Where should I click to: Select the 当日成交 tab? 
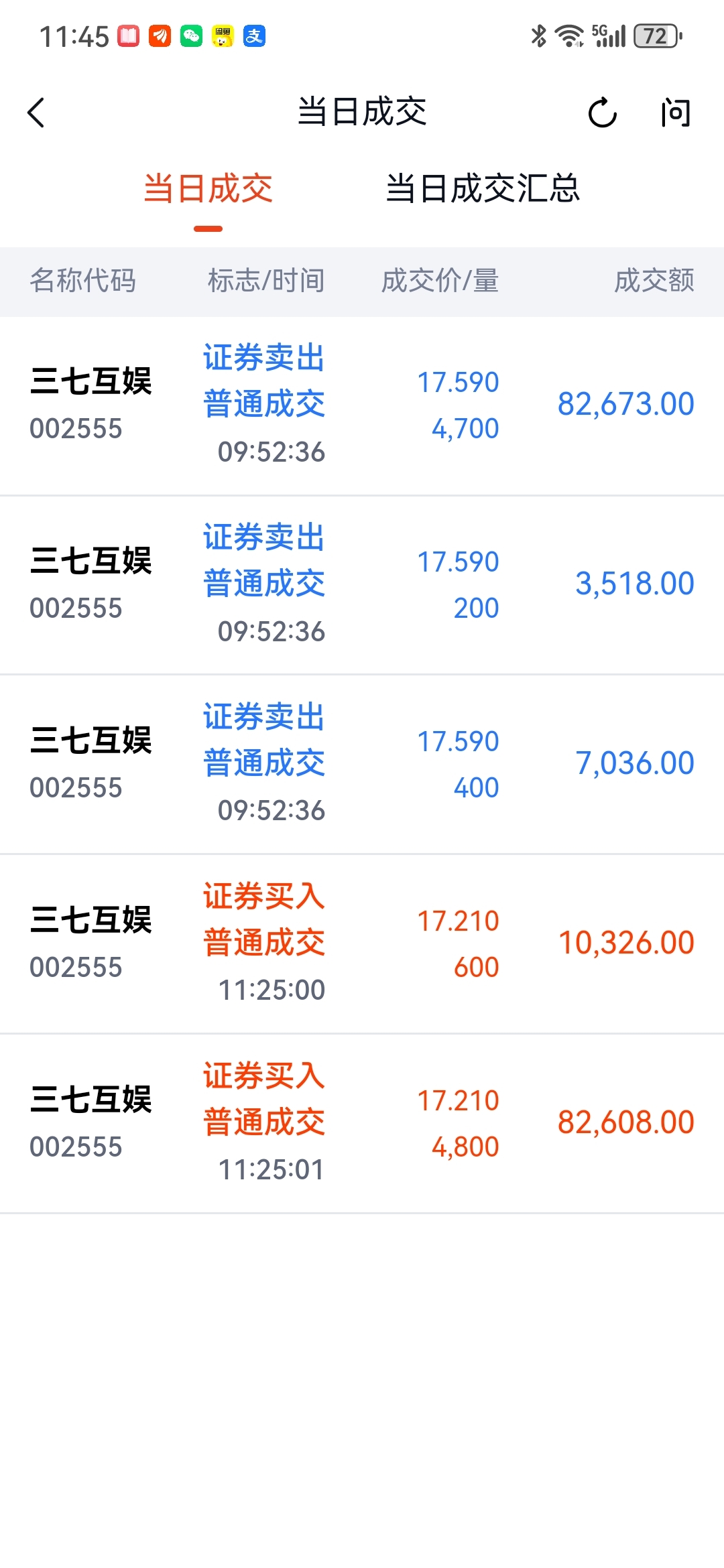tap(208, 188)
